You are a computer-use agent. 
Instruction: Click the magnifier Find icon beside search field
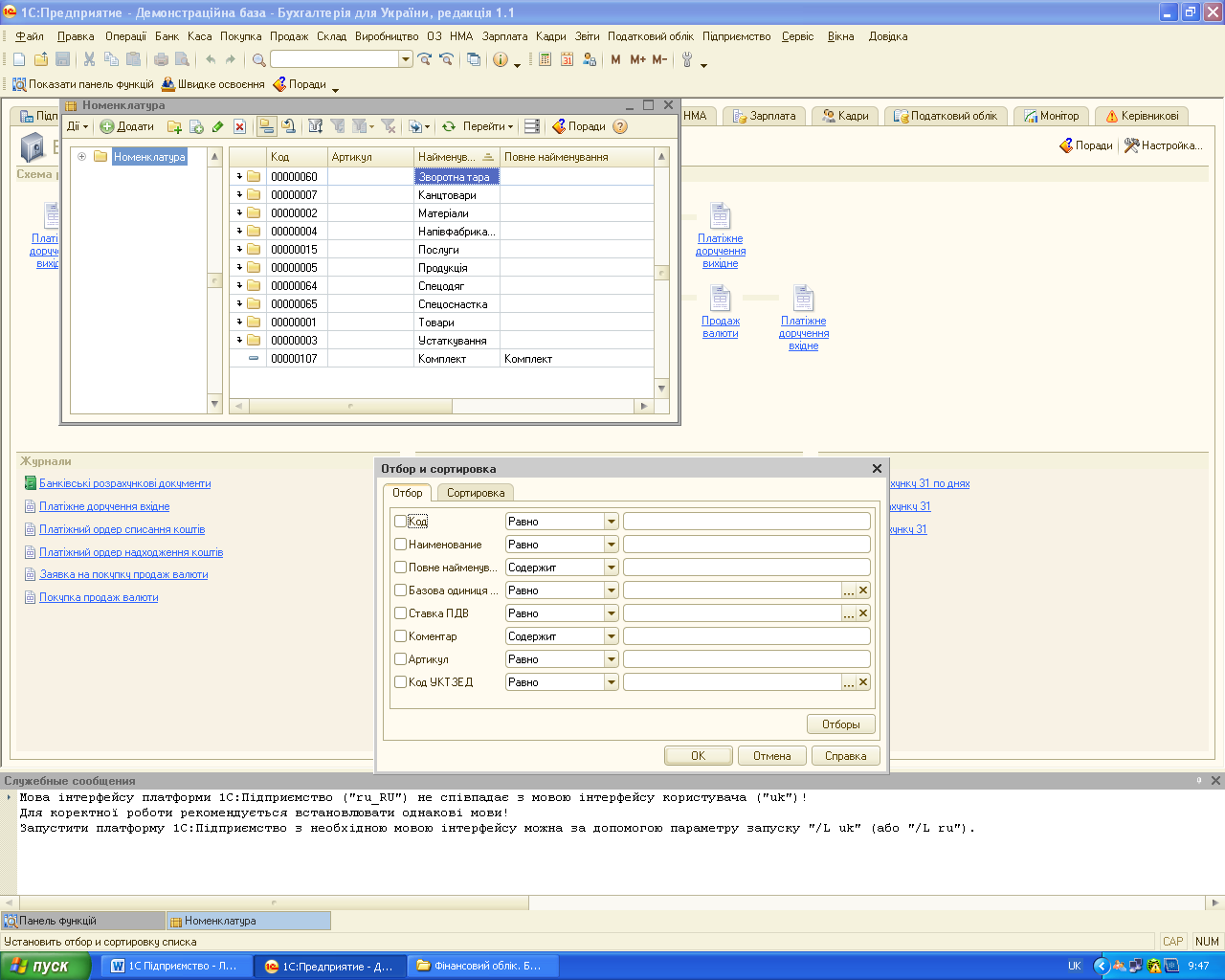click(258, 59)
